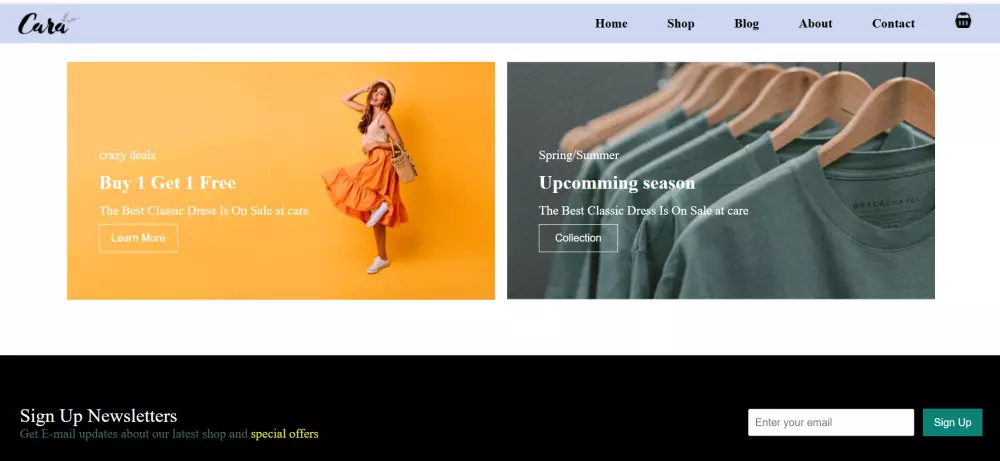The width and height of the screenshot is (1000, 461).
Task: Focus the Enter your email field
Action: 830,422
